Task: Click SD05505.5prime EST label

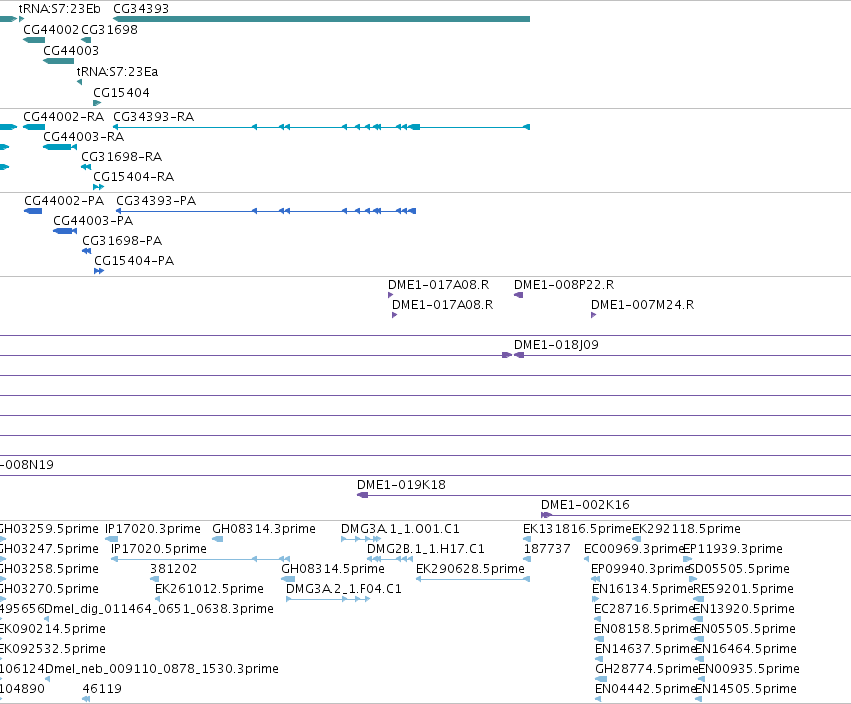Action: coord(739,569)
